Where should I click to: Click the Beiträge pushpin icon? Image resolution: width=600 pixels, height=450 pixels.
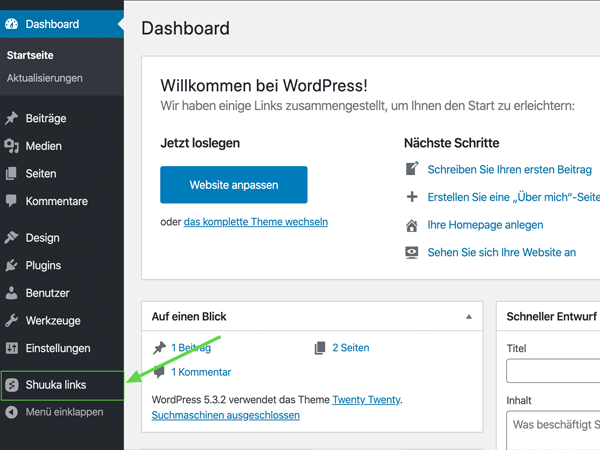point(11,118)
